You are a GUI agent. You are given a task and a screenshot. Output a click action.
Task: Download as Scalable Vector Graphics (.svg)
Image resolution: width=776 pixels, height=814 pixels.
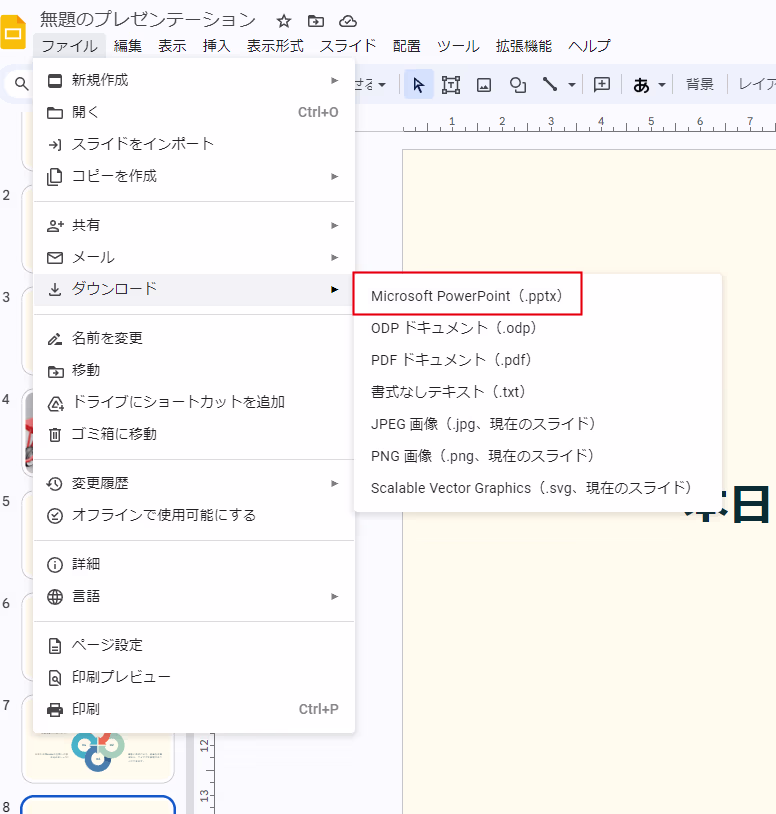538,489
